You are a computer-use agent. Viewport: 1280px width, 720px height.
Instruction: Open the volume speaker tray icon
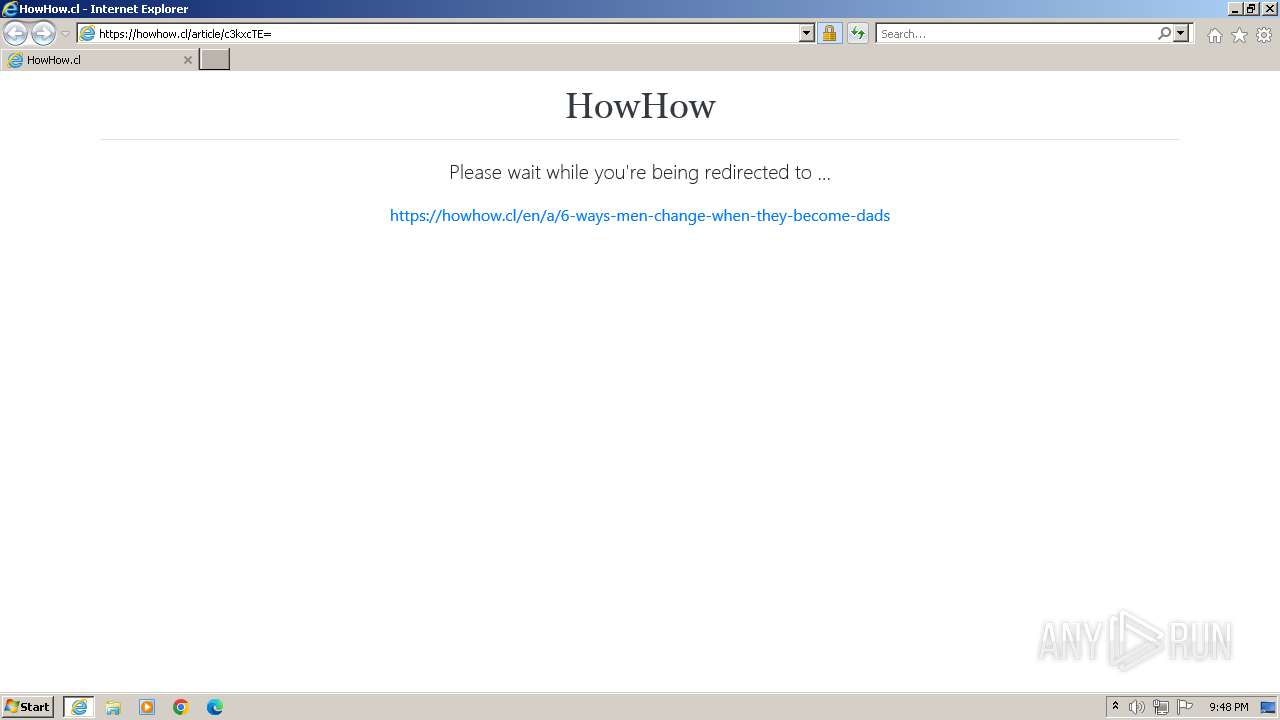coord(1137,707)
